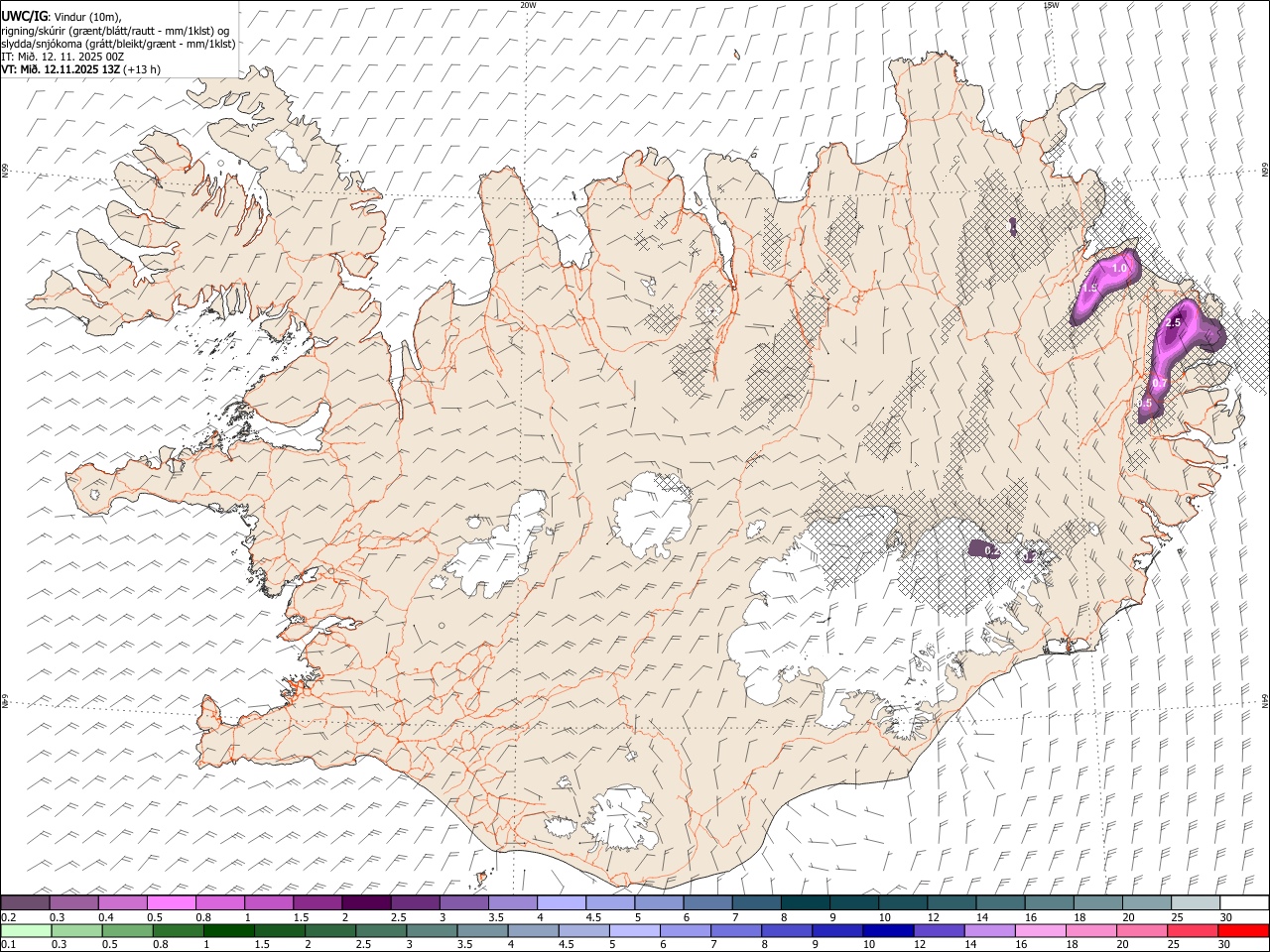Click the 64N latitude label on right edge
The width and height of the screenshot is (1270, 952).
click(x=1265, y=699)
